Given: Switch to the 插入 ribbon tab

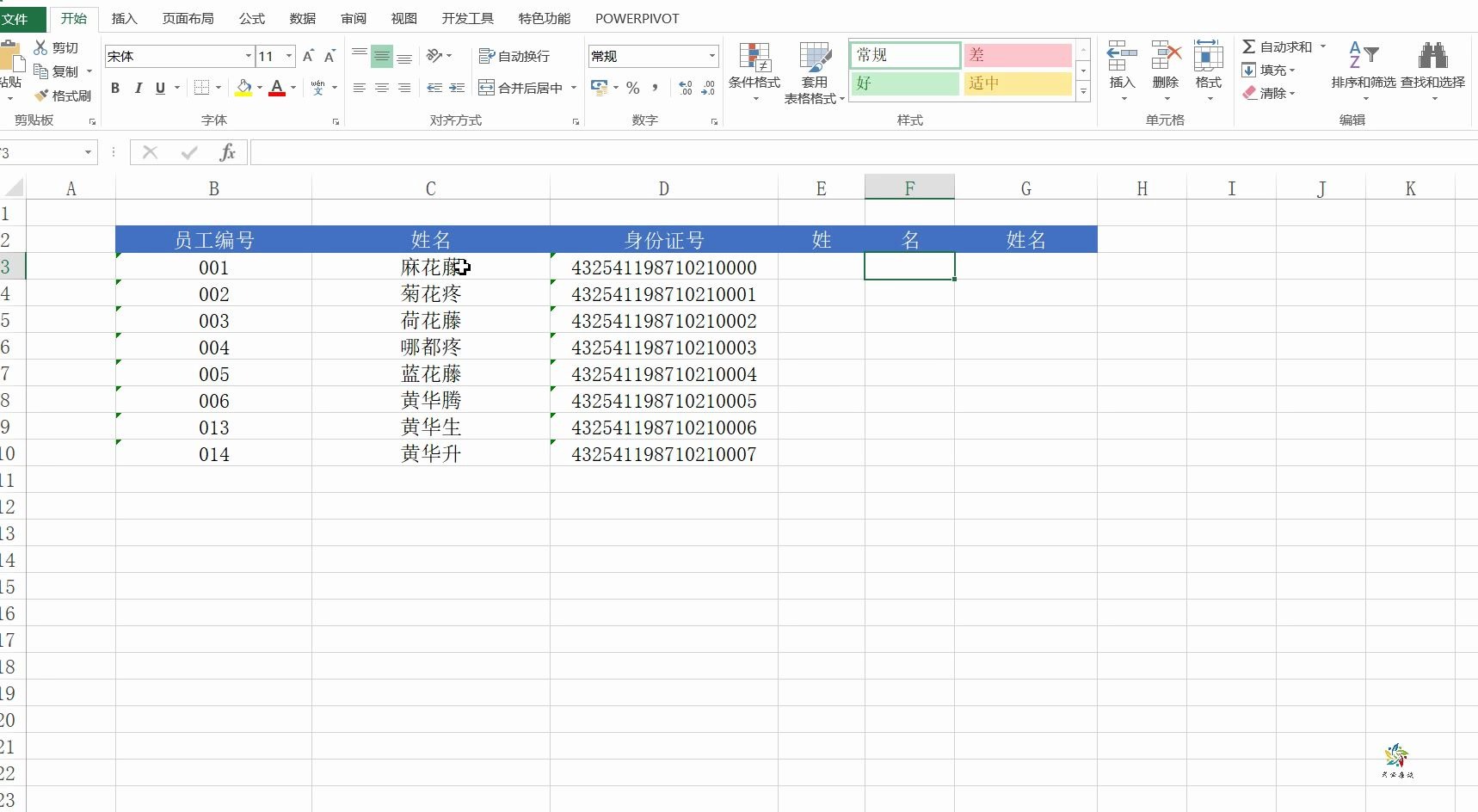Looking at the screenshot, I should pyautogui.click(x=125, y=18).
